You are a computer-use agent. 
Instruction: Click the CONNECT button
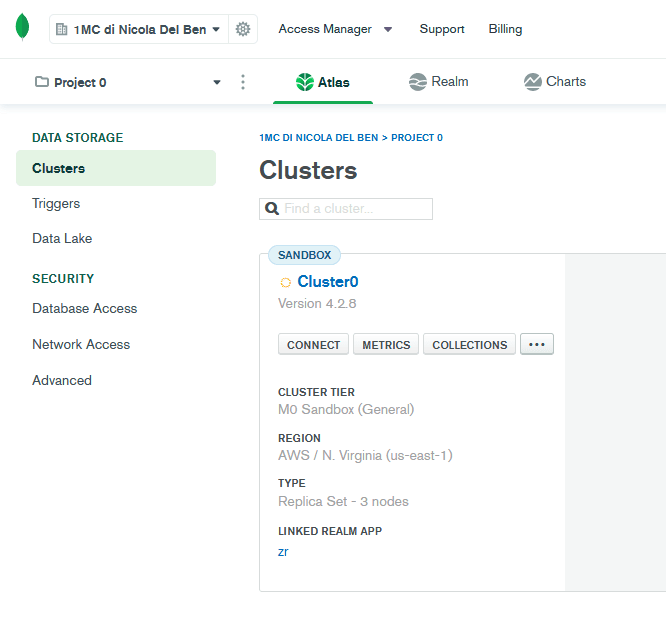(313, 344)
